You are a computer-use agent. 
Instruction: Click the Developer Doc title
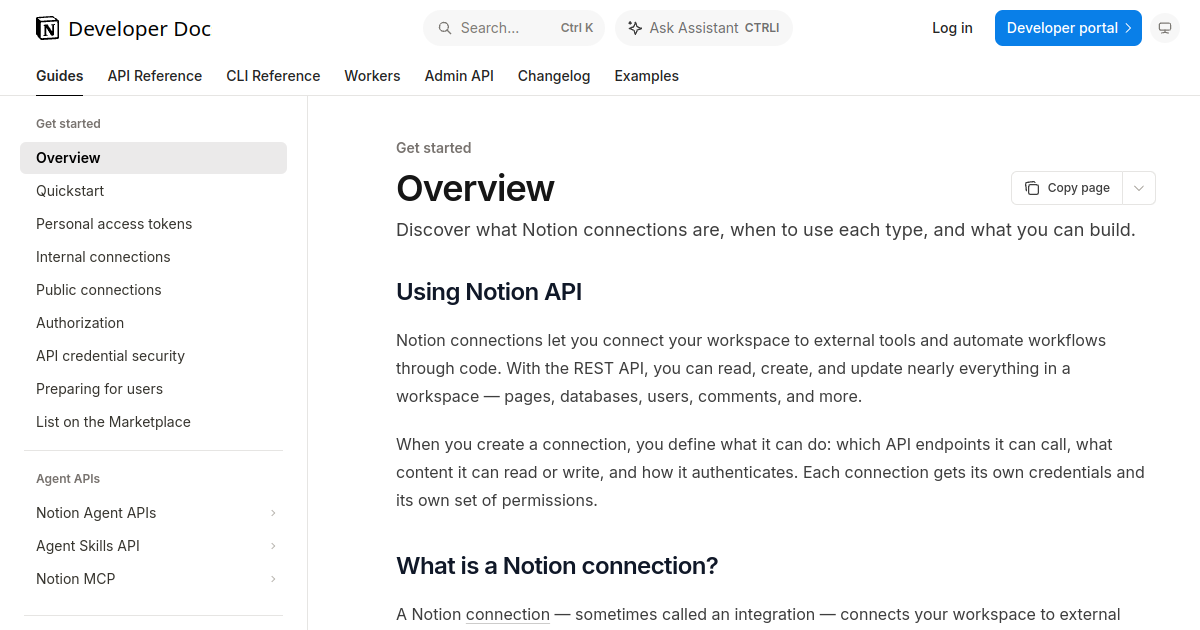point(140,29)
